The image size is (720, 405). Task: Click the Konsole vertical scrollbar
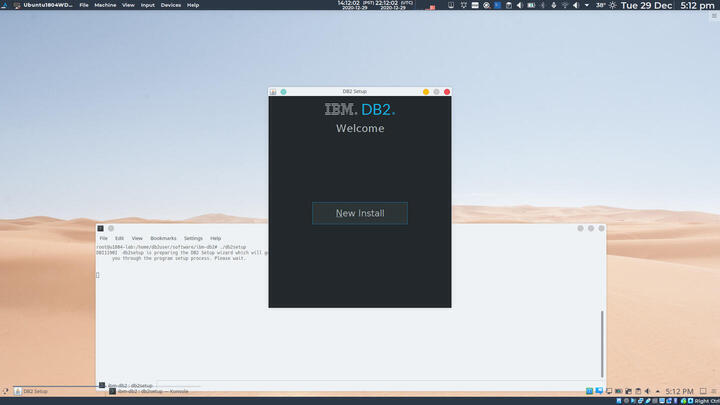point(602,343)
